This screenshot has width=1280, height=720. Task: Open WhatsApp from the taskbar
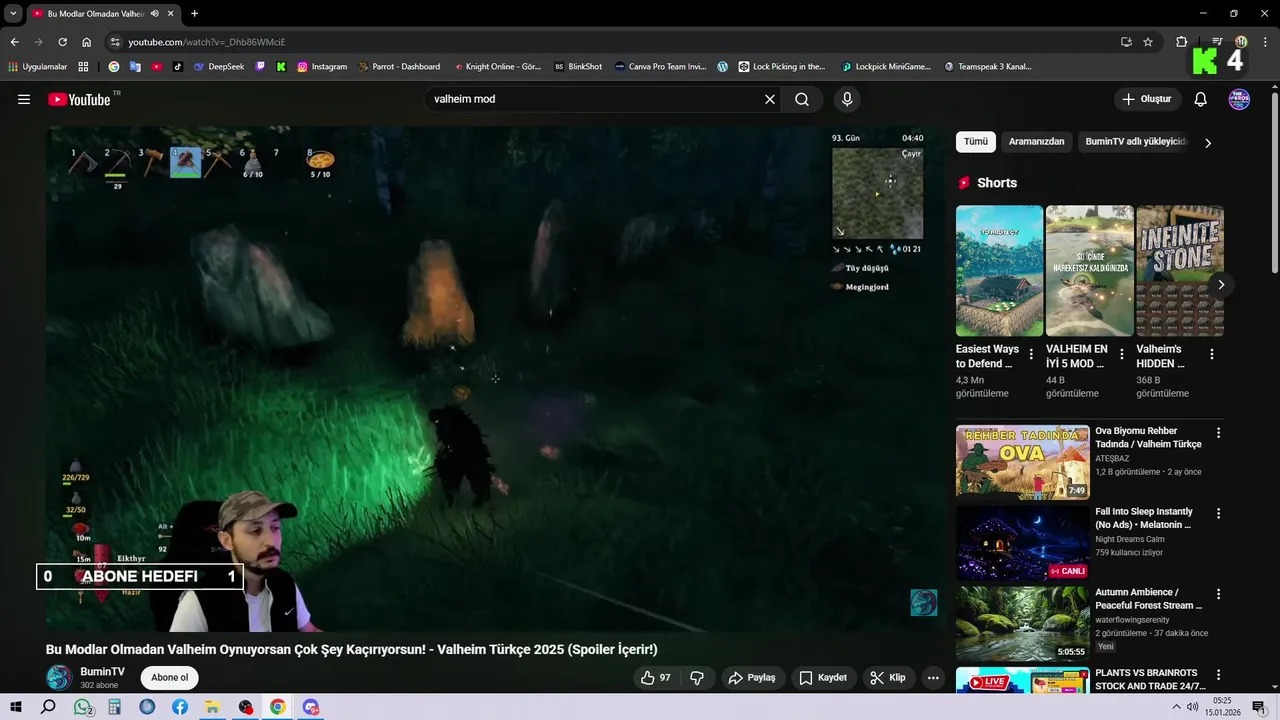tap(82, 707)
